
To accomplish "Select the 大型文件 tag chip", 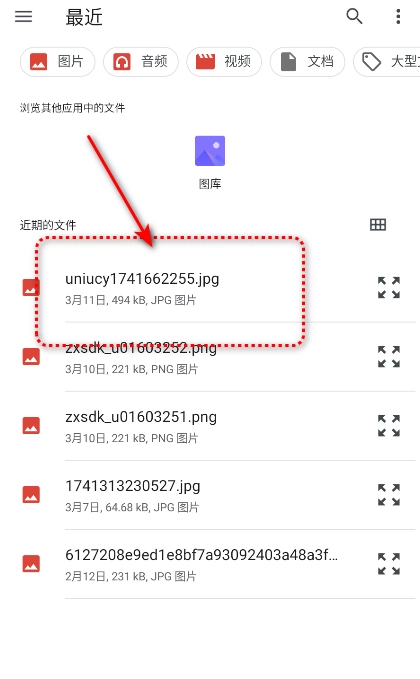I will (387, 61).
